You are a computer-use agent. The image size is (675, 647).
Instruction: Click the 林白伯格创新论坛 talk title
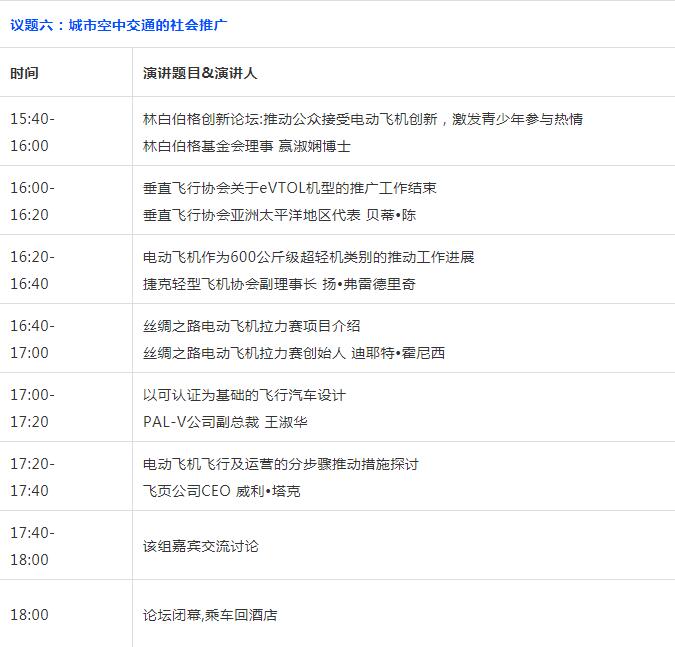pos(362,119)
